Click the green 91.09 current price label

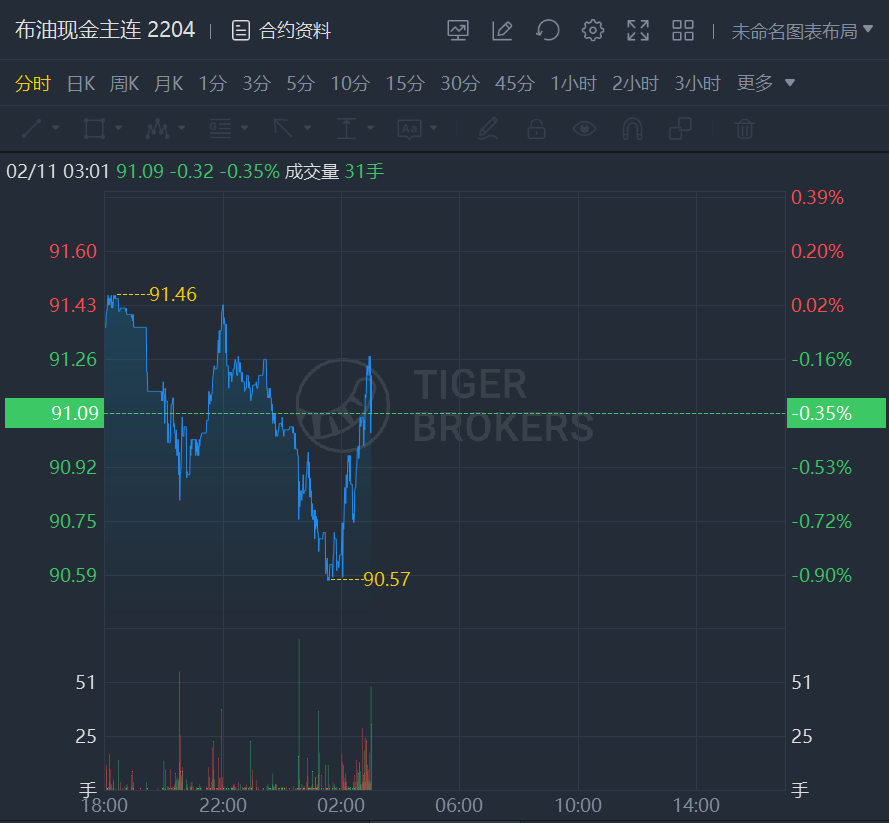(x=54, y=413)
